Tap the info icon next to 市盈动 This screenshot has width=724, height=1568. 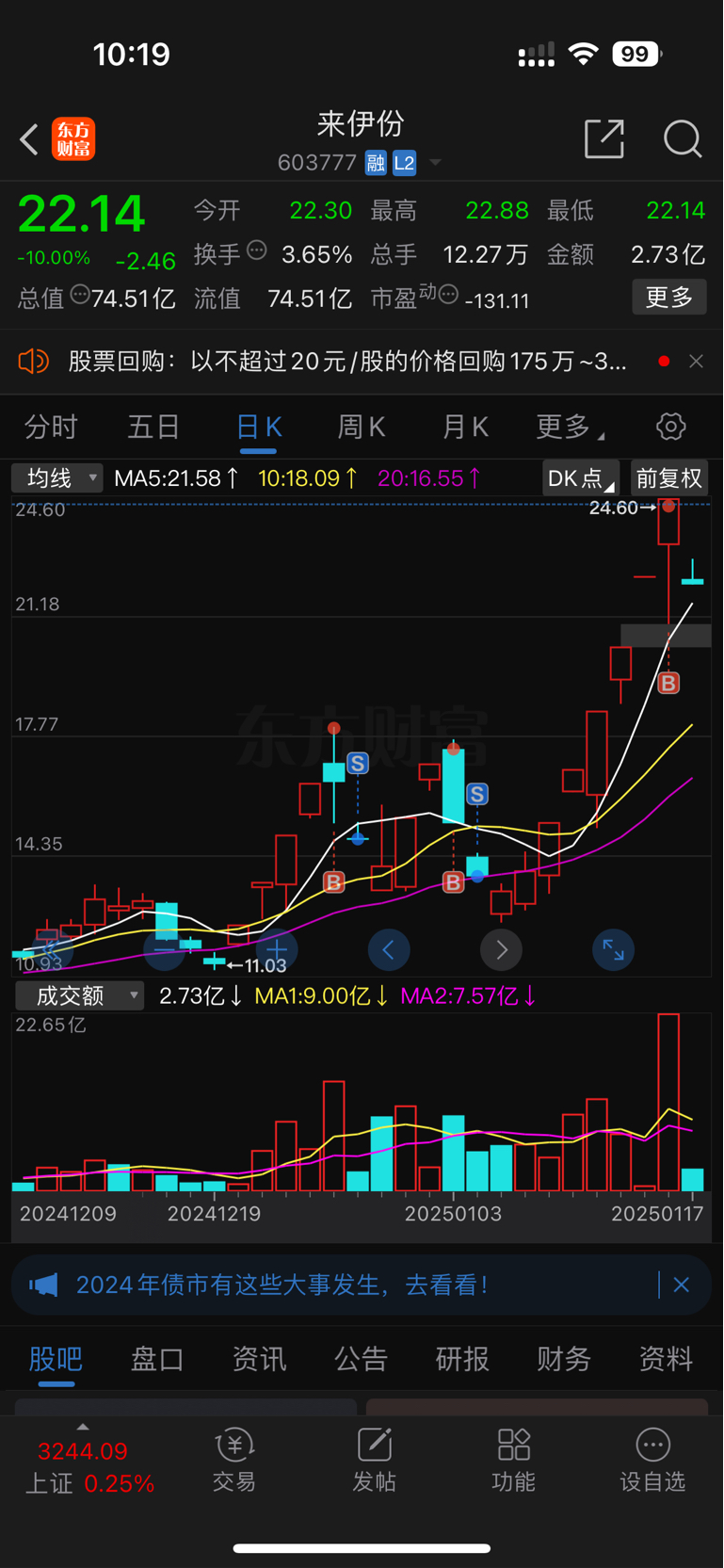(x=448, y=295)
